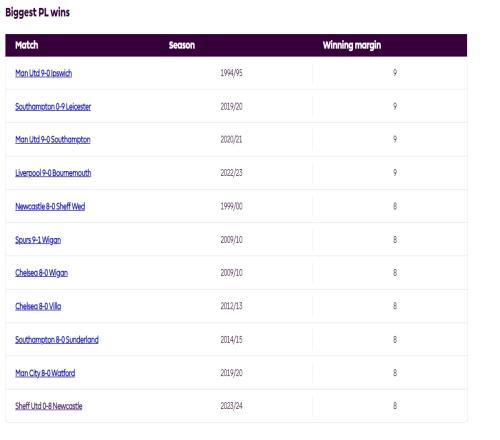Open Newcastle 8-0 Sheff Wed match link
Viewport: 500px width, 440px height.
[50, 206]
